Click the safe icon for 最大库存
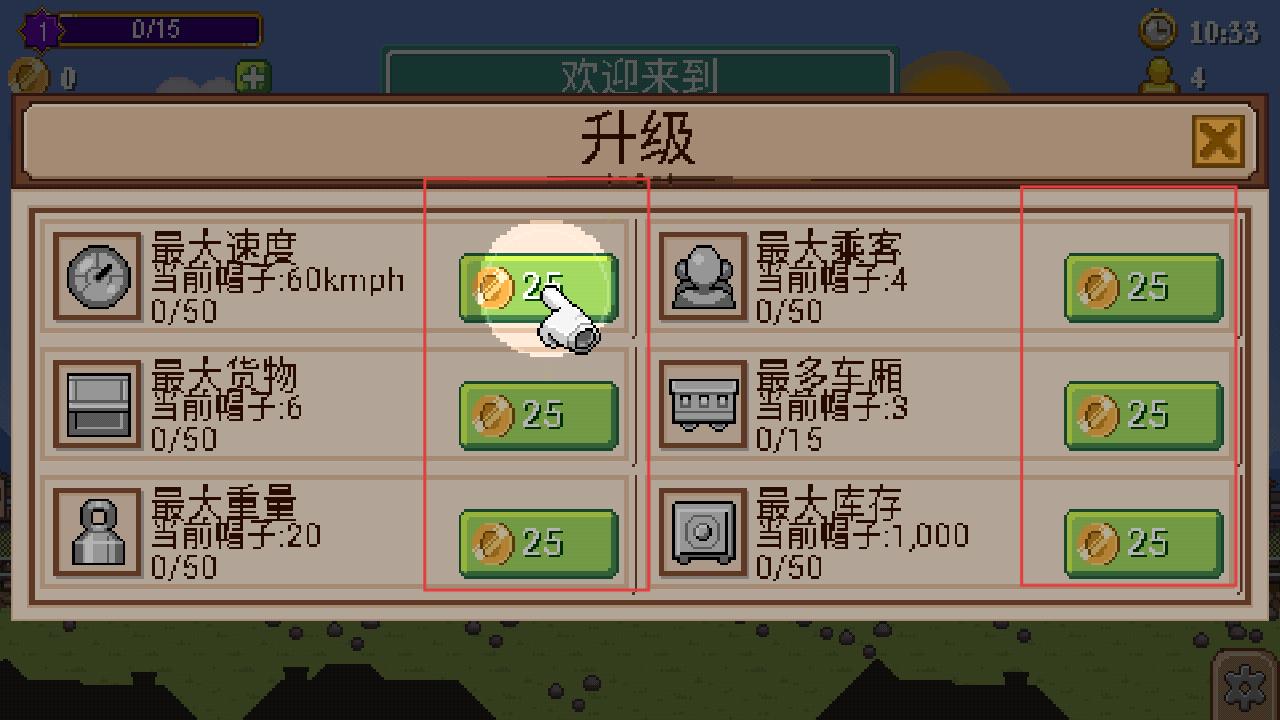The image size is (1280, 720). click(703, 532)
